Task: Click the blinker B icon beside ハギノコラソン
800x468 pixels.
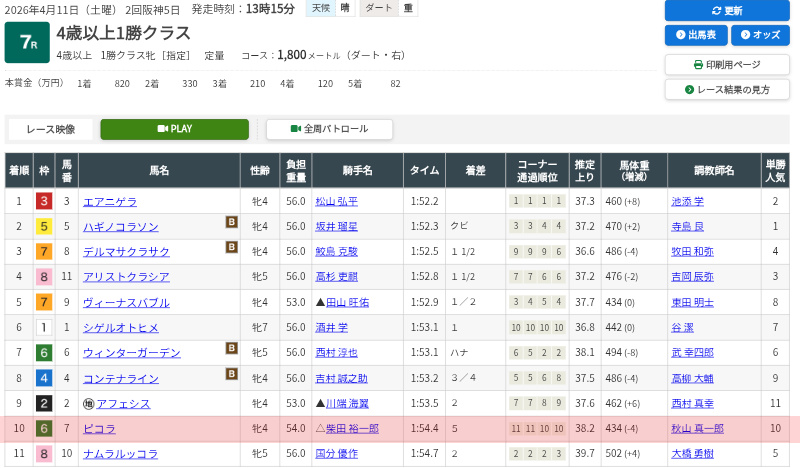Action: click(x=231, y=222)
